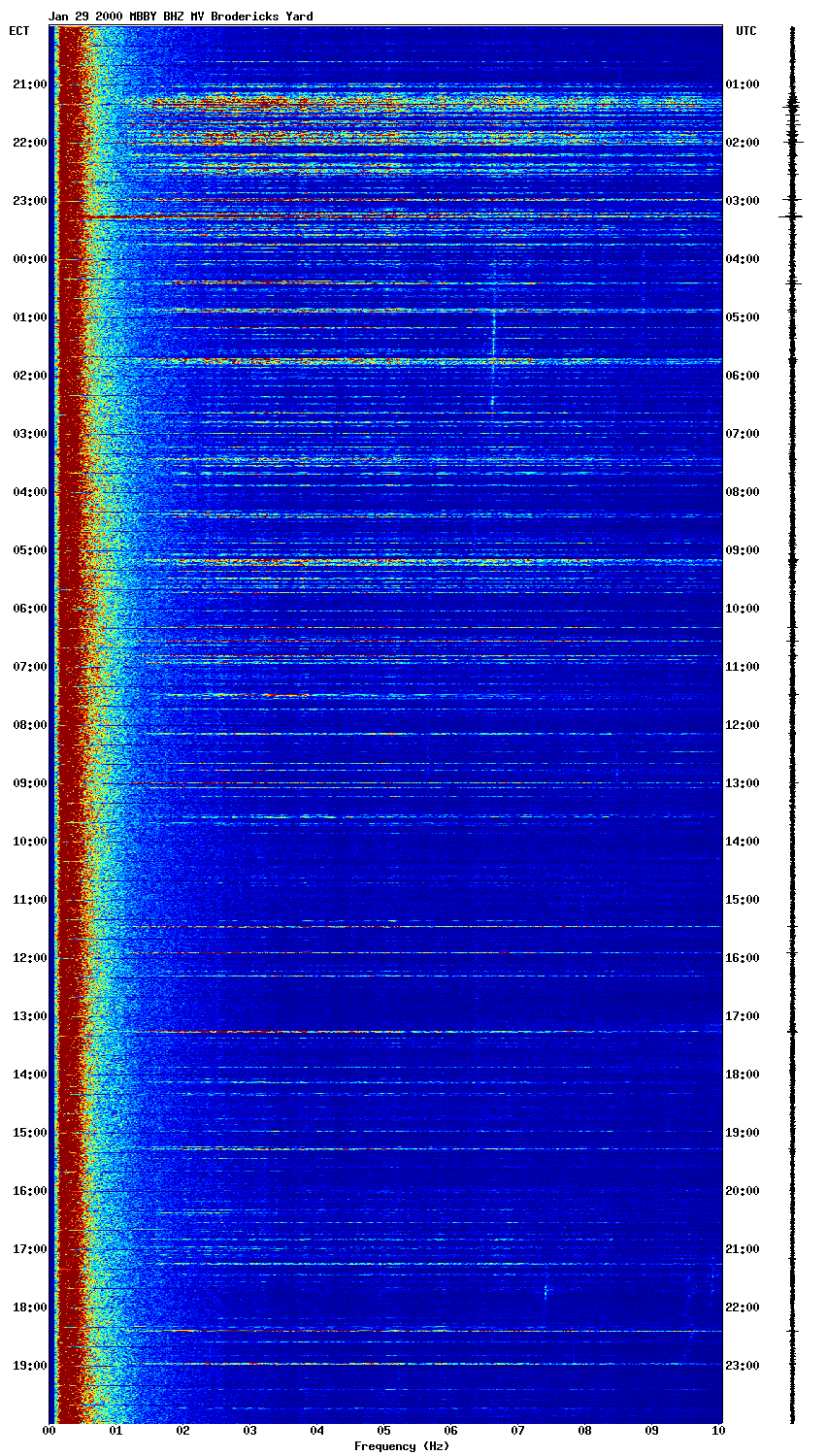
Task: Pick the 01:00 label on the ECT axis
Action: coord(30,317)
